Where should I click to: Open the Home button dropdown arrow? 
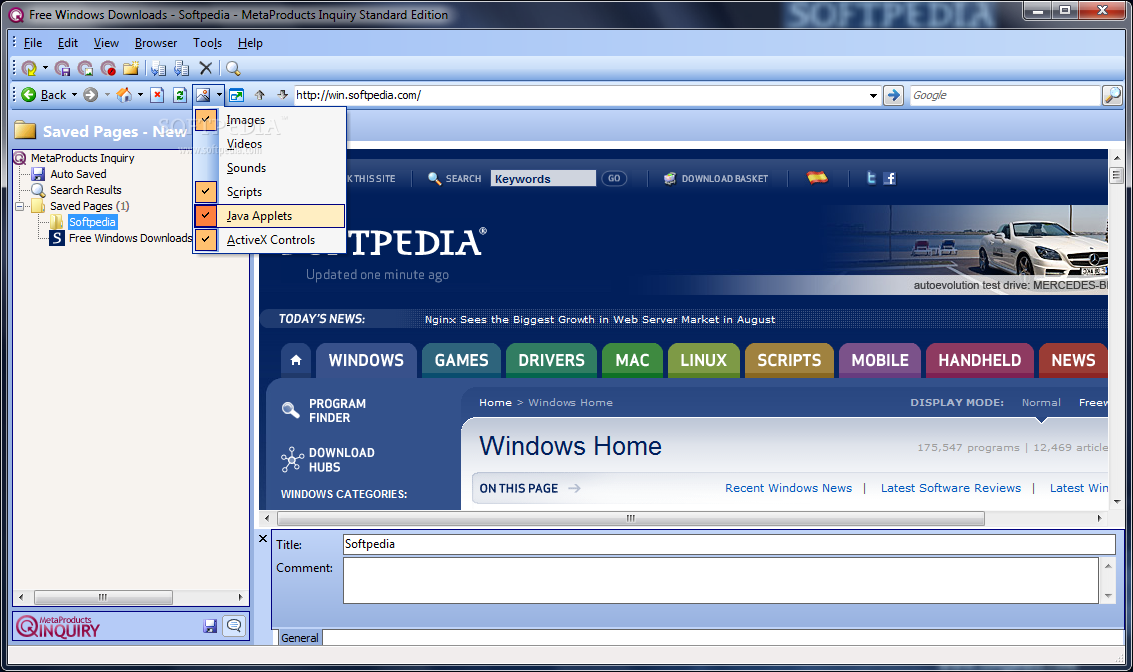[x=140, y=95]
